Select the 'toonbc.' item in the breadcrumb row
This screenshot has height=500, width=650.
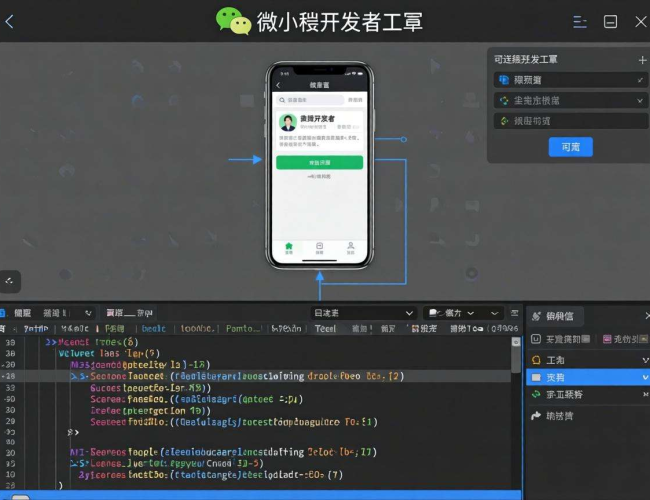(197, 329)
